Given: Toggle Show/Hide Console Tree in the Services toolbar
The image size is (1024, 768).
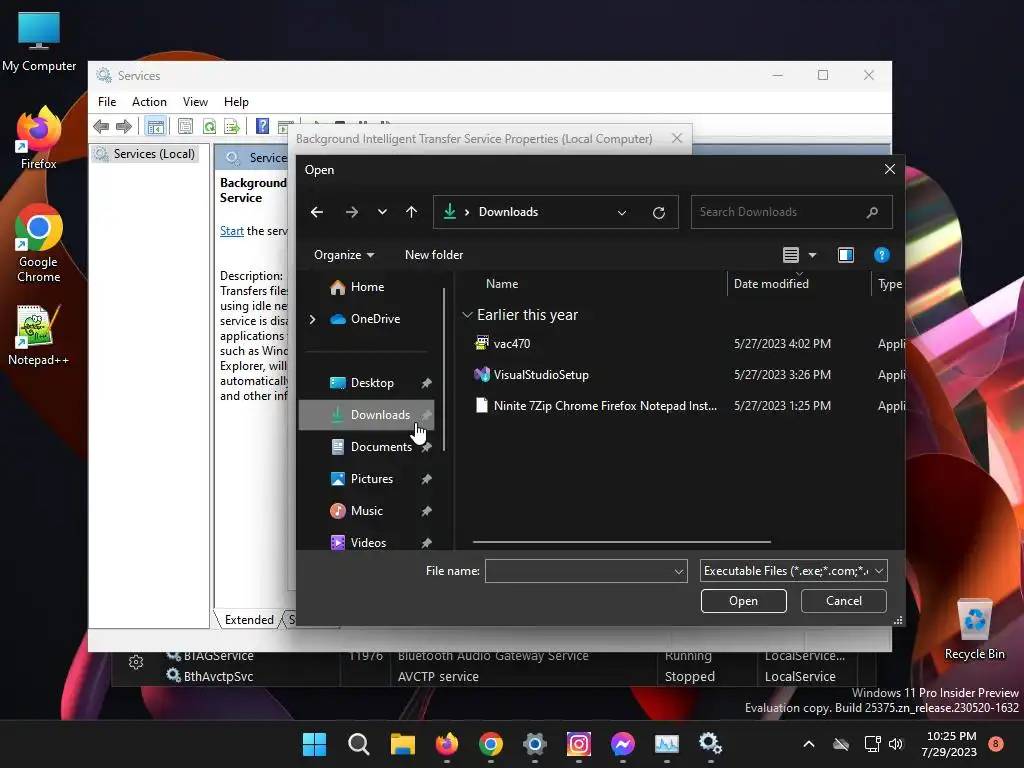Looking at the screenshot, I should pyautogui.click(x=155, y=126).
